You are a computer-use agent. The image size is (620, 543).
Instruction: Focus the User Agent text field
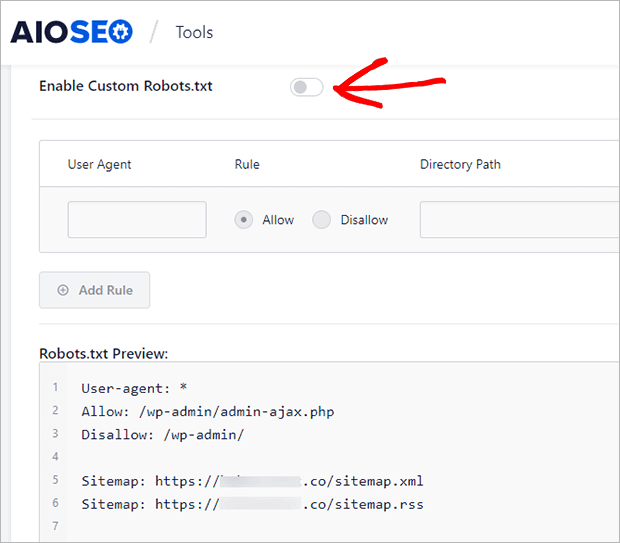pyautogui.click(x=137, y=220)
